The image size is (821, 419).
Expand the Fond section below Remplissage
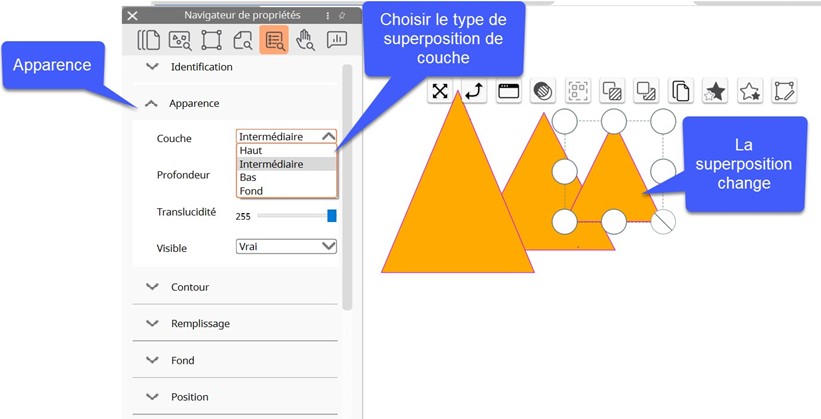tap(152, 360)
